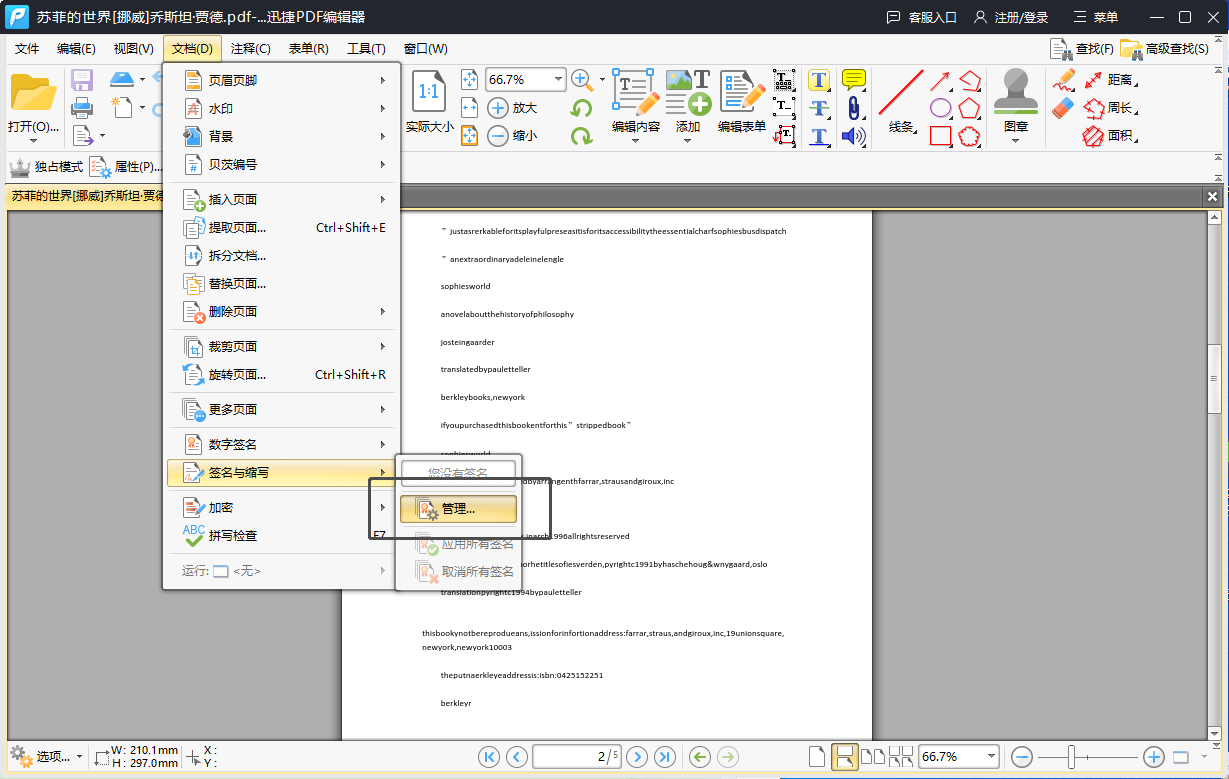Select the Perimeter (周长) measure tool
The width and height of the screenshot is (1229, 779).
point(1110,108)
